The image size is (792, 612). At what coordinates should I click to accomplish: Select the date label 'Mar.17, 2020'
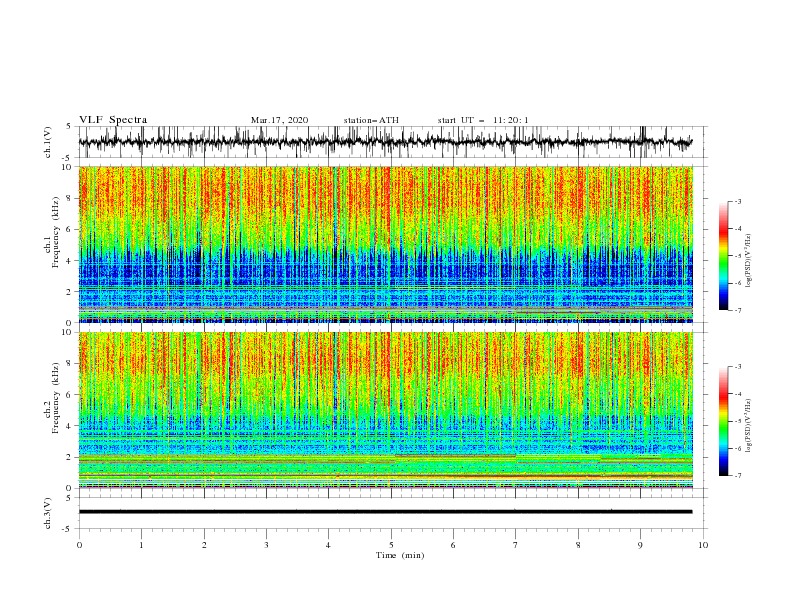click(279, 120)
